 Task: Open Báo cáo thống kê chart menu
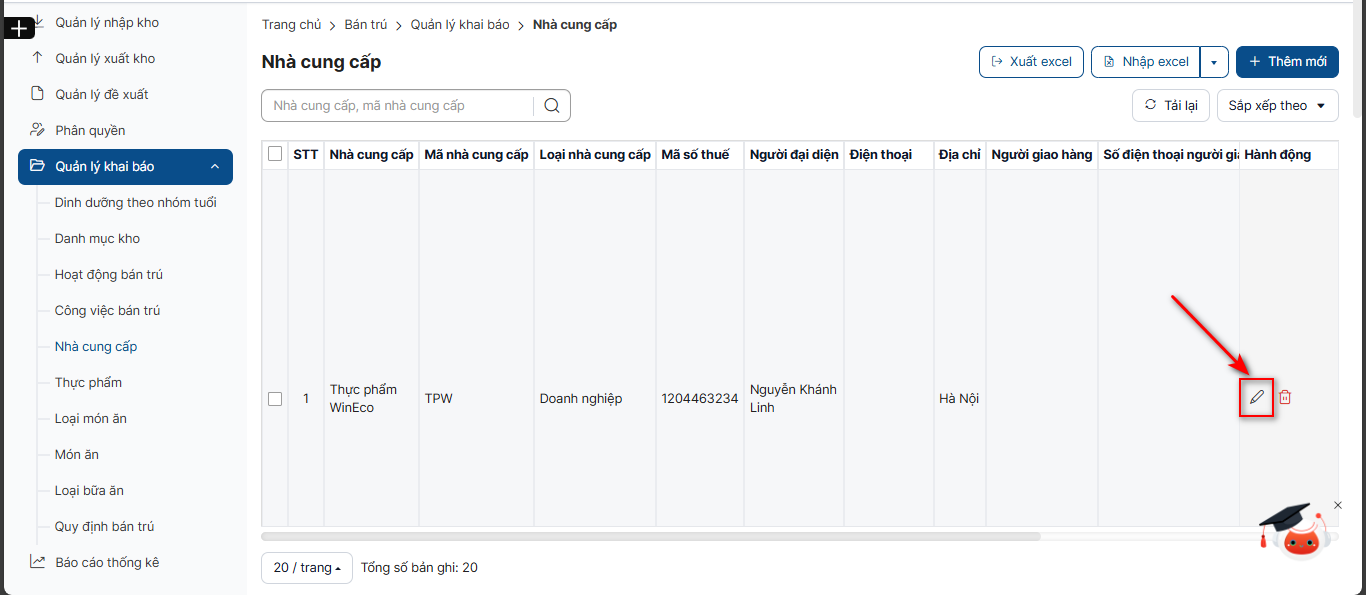[x=106, y=562]
